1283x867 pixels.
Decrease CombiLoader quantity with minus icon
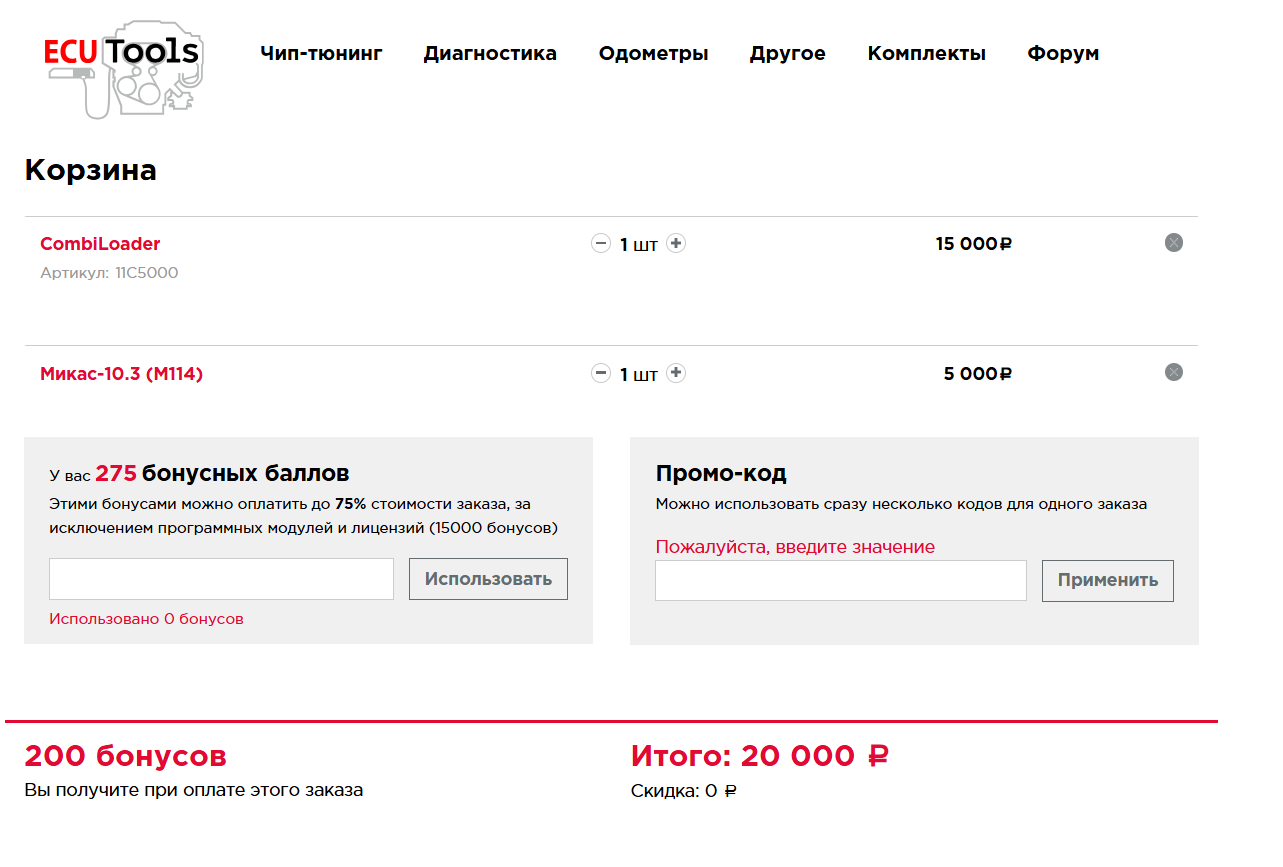pos(600,243)
